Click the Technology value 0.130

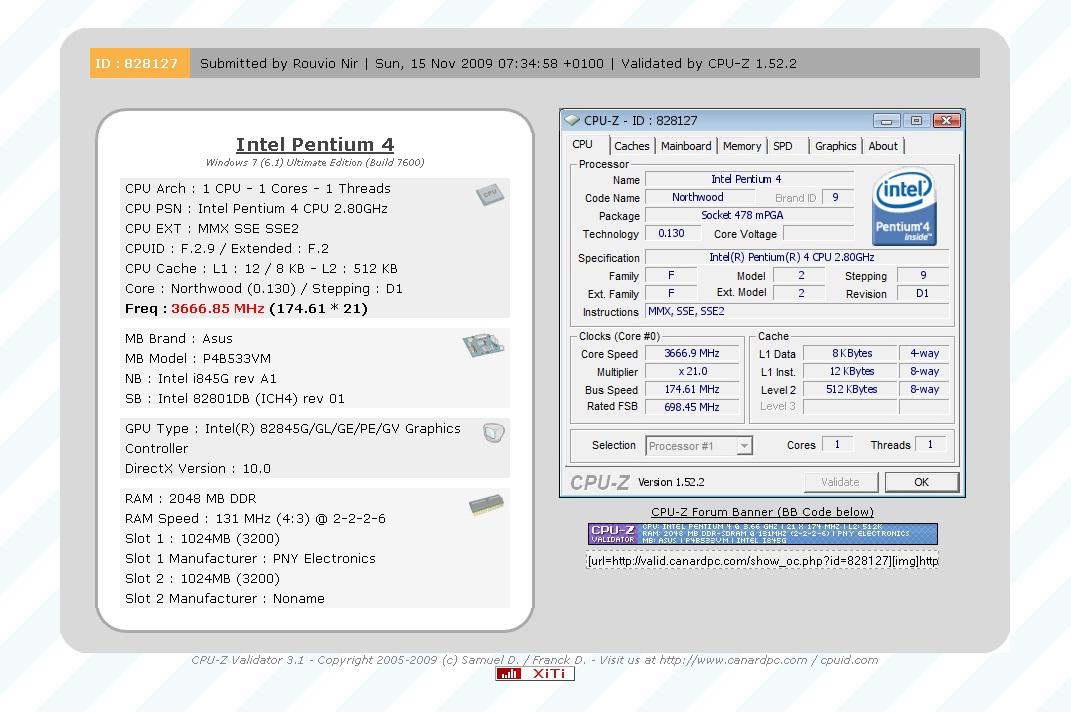click(671, 233)
